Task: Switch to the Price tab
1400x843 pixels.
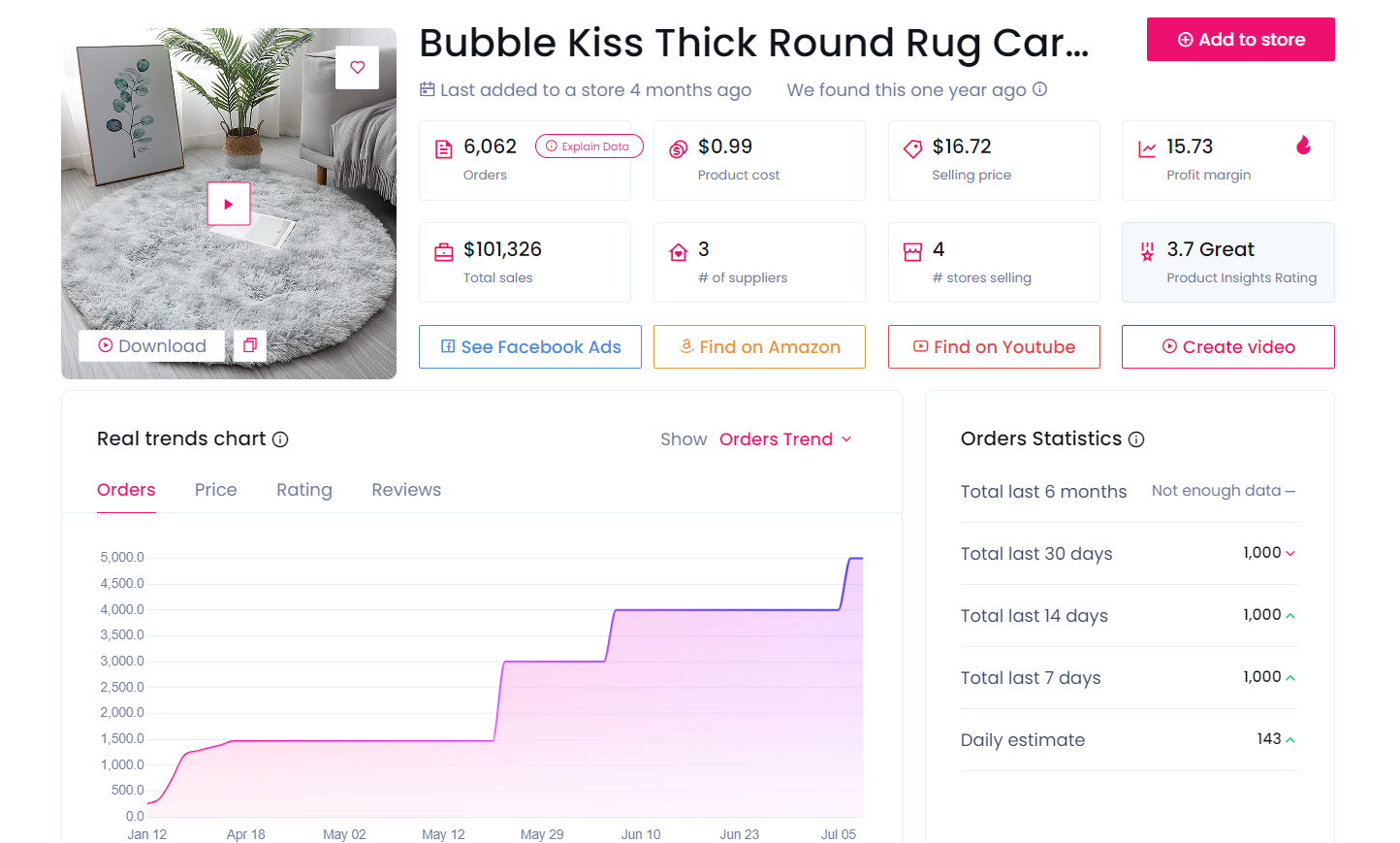Action: [215, 490]
